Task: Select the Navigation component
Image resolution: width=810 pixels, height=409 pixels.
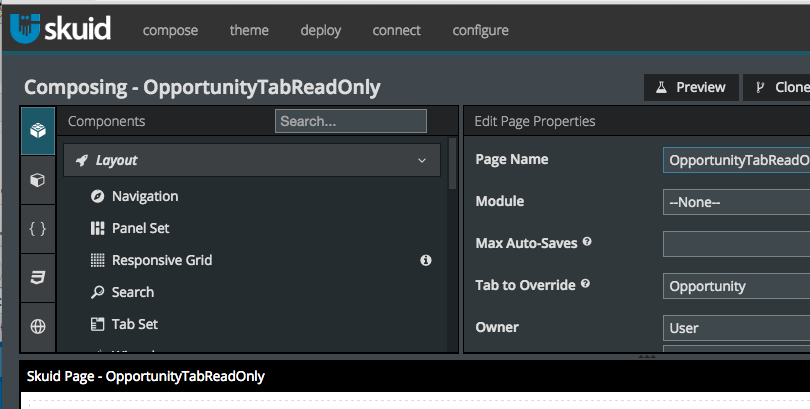Action: (145, 196)
